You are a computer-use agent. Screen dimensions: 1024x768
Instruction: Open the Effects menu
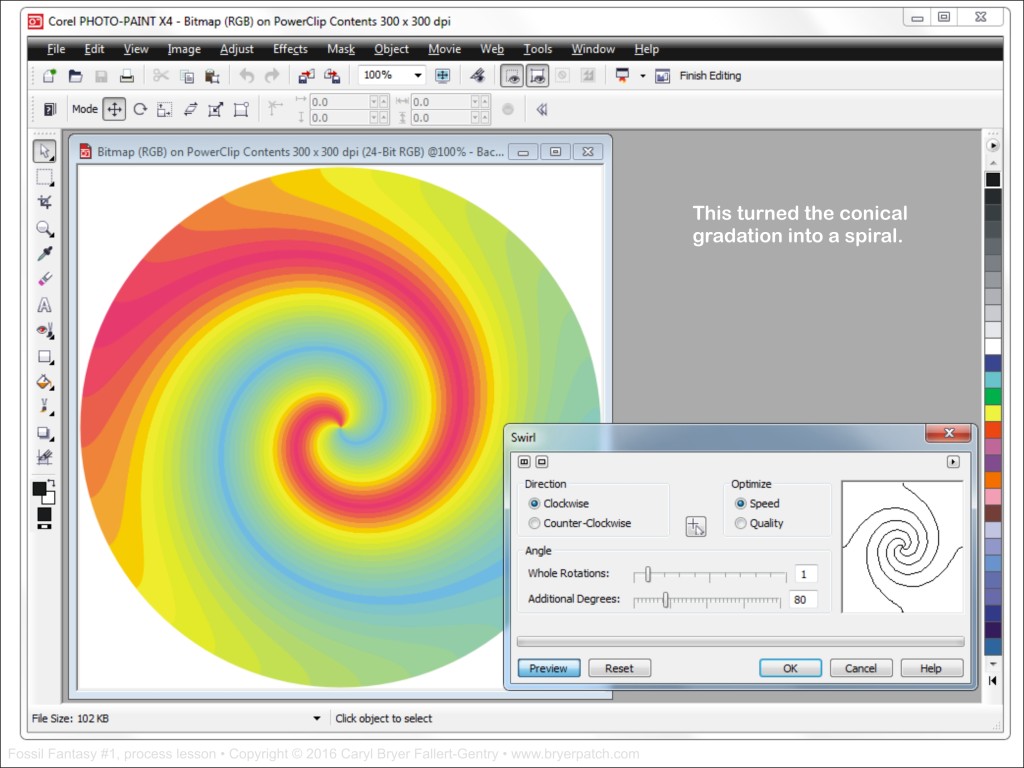tap(290, 49)
